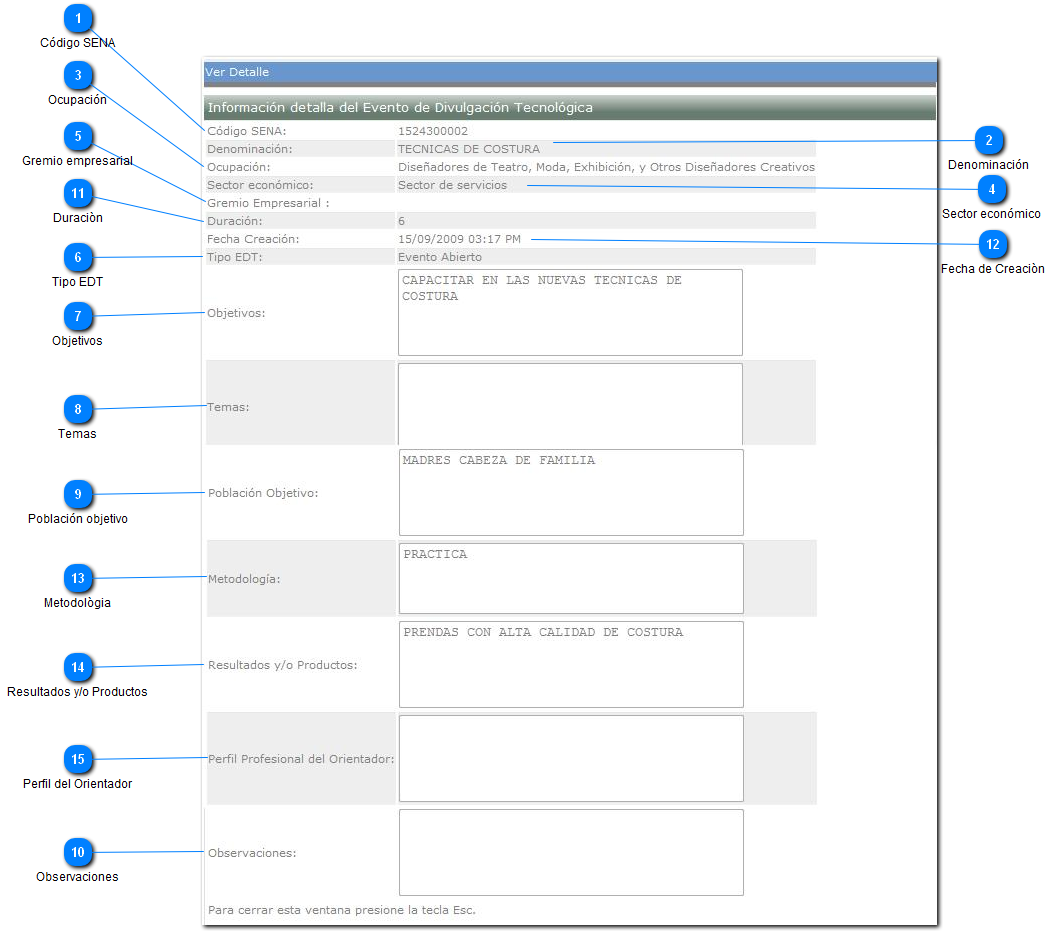Click the empty Temas text area
The image size is (1050, 938).
tap(570, 404)
